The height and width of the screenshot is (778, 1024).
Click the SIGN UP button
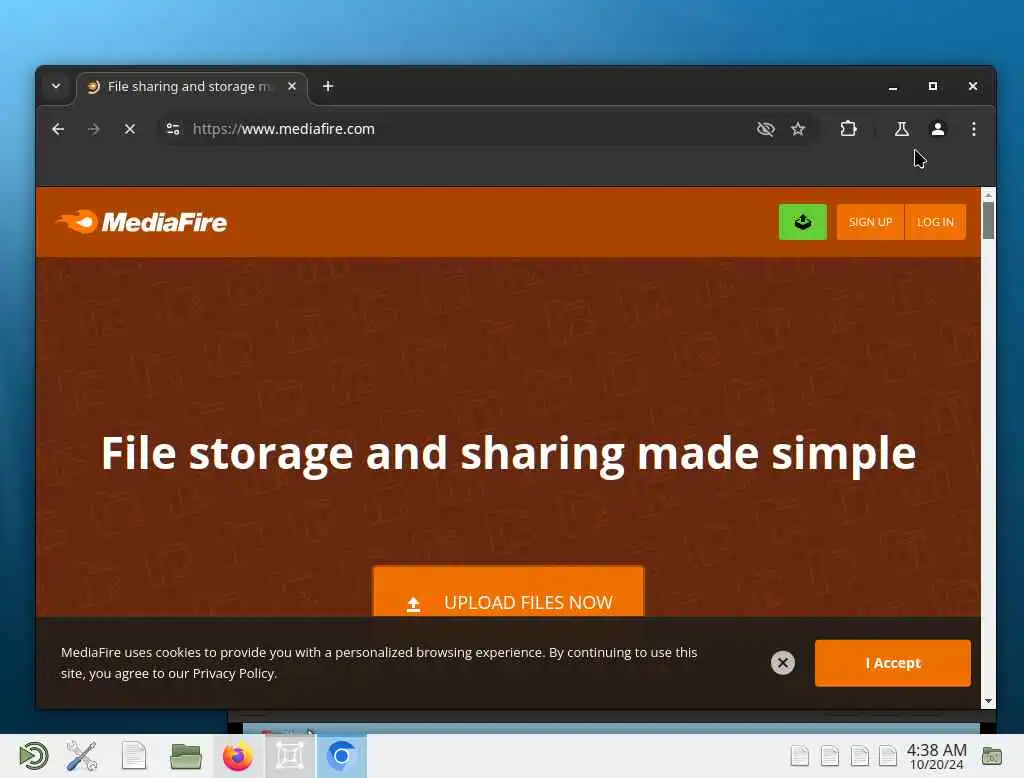point(871,222)
